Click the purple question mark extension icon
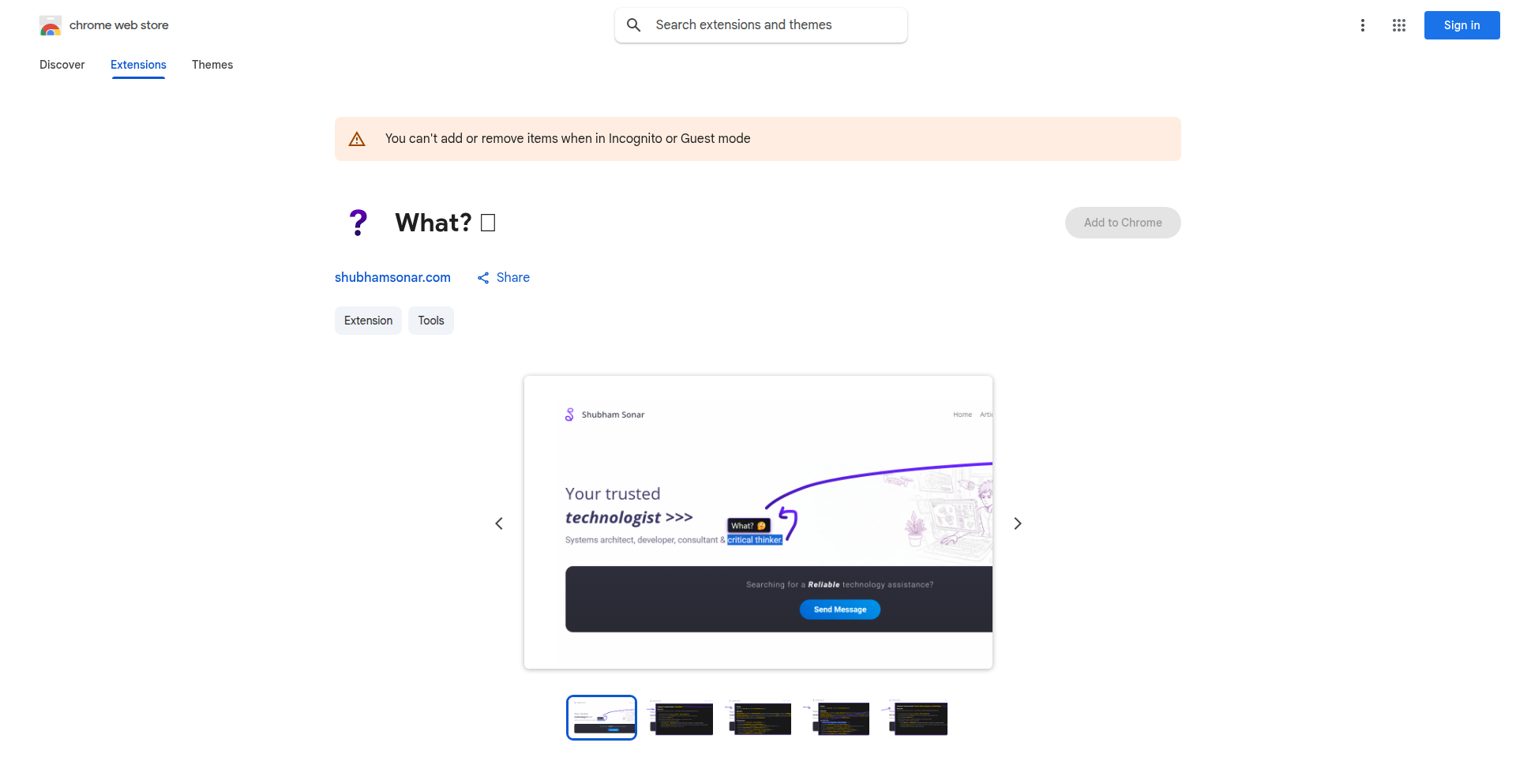The height and width of the screenshot is (784, 1516). (x=358, y=223)
